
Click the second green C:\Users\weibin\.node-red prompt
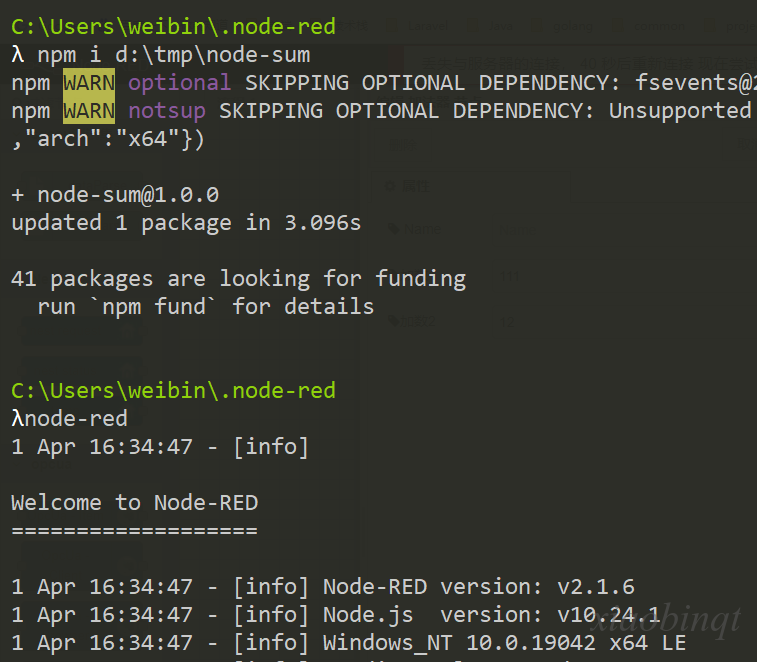[173, 390]
